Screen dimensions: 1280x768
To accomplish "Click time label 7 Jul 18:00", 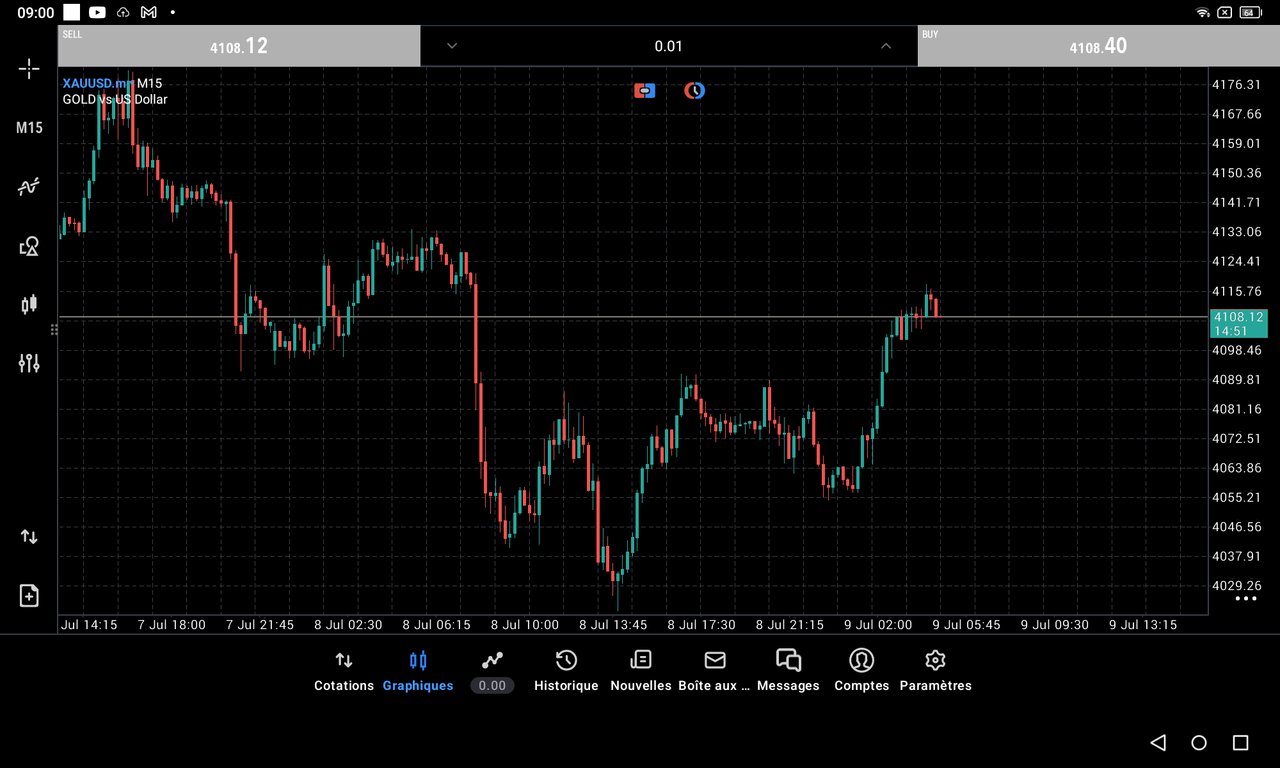I will click(x=172, y=624).
